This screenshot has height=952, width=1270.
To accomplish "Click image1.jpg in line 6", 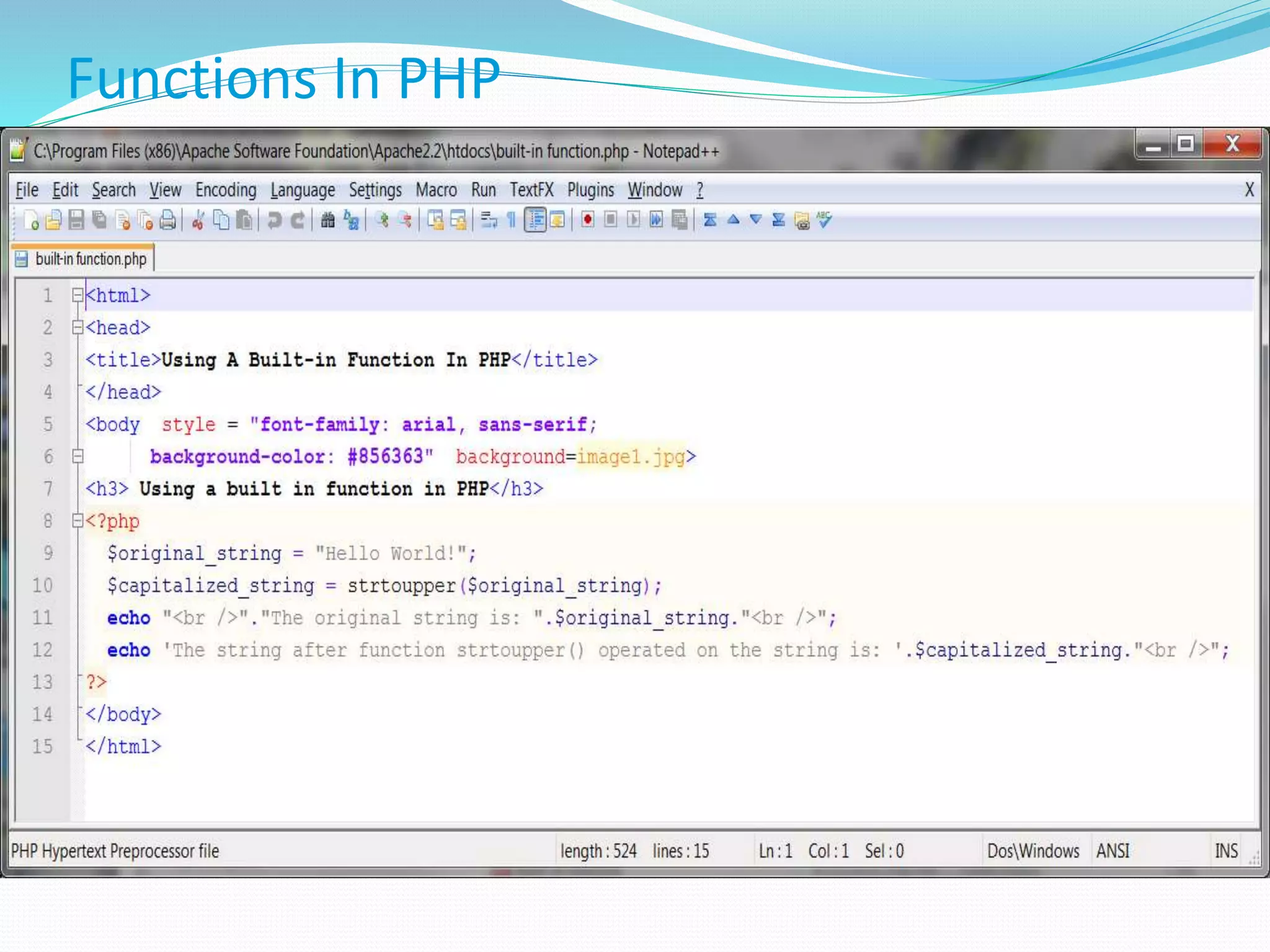I will point(631,457).
